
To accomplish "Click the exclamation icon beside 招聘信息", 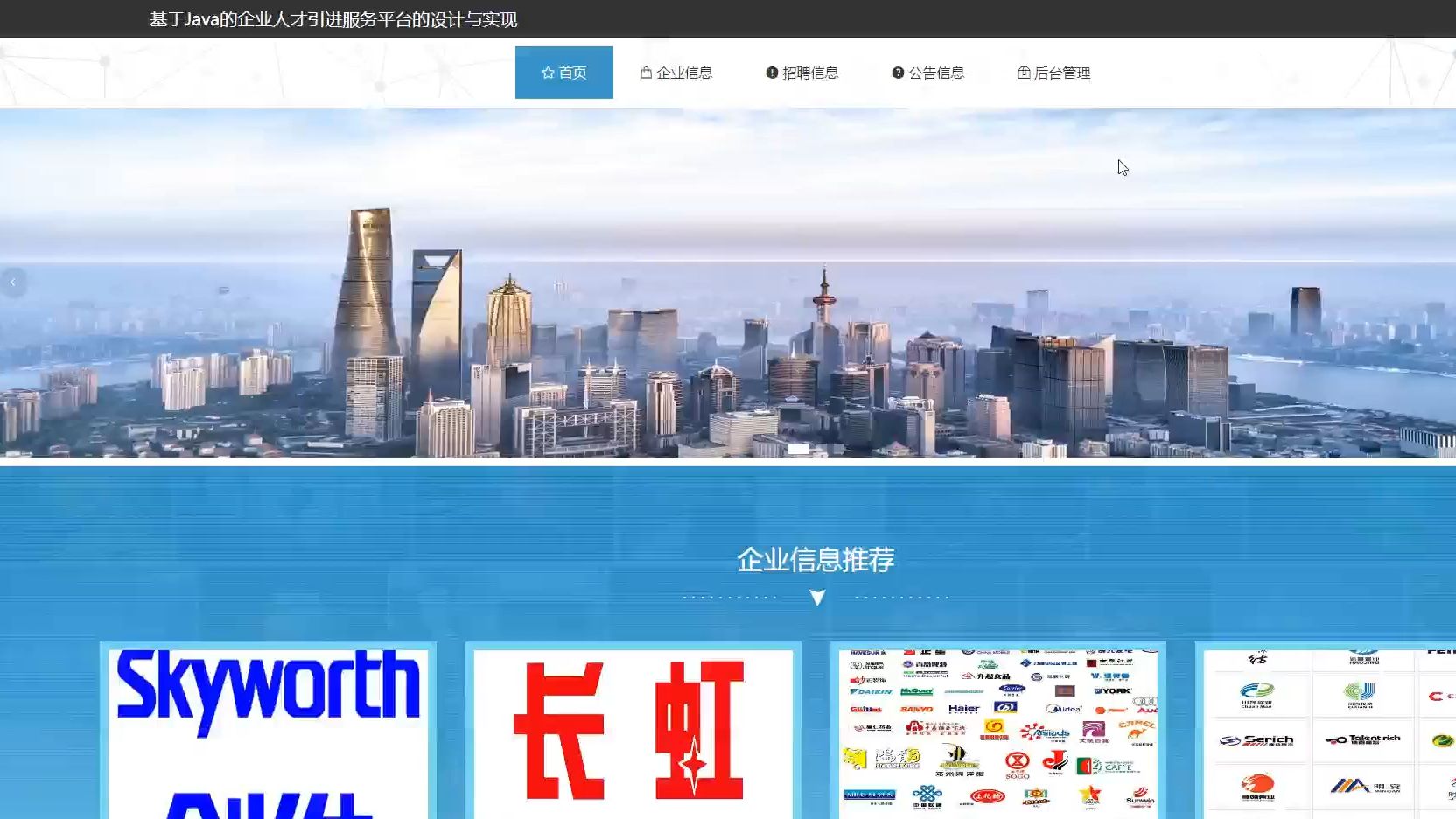I will tap(772, 73).
